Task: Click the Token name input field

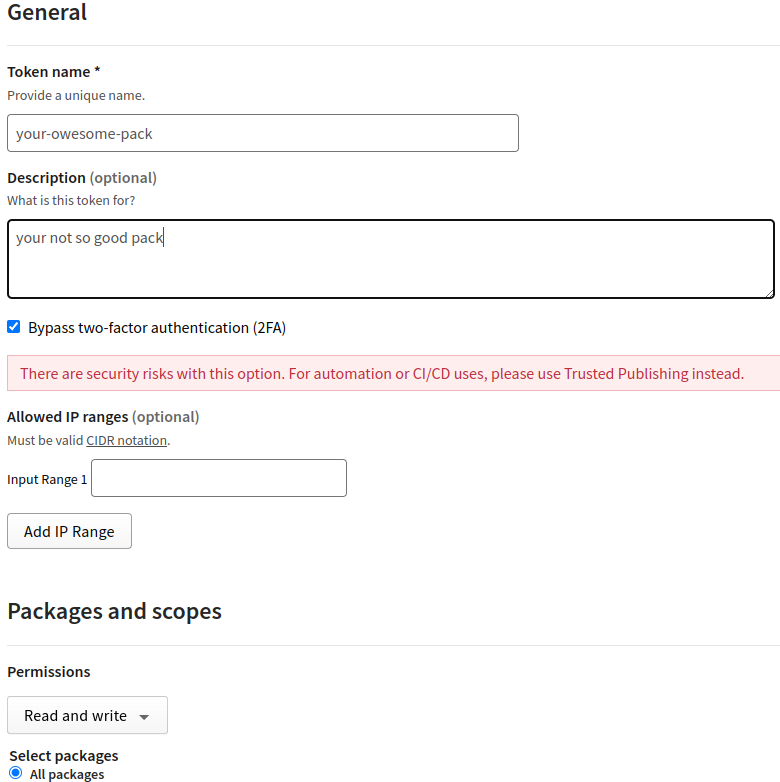Action: (262, 133)
